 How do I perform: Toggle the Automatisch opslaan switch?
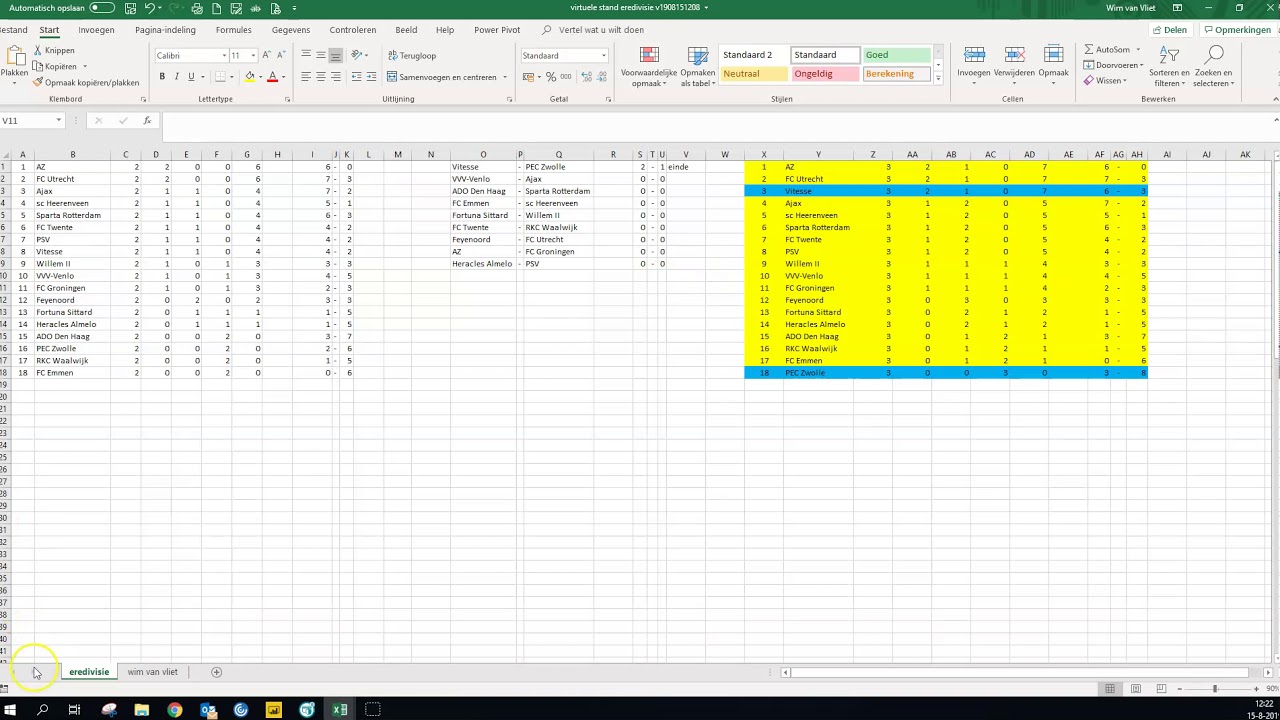102,8
